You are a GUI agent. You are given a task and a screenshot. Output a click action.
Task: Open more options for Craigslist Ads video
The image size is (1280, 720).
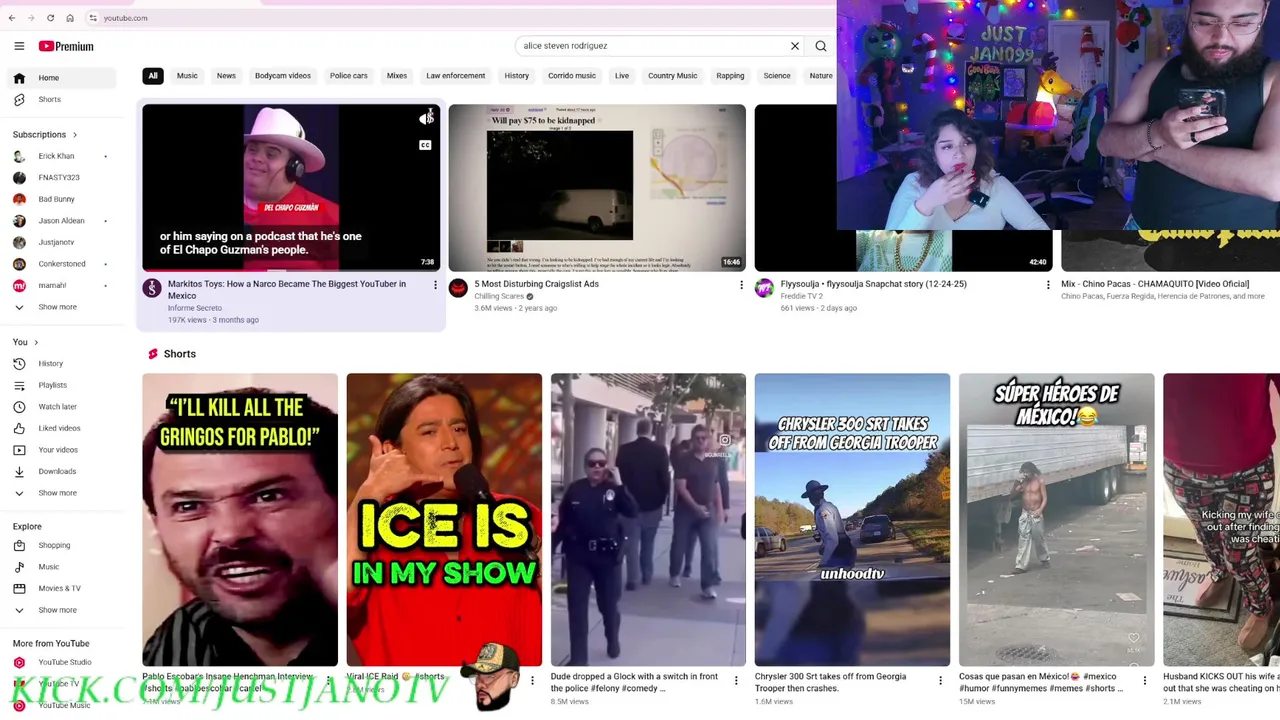[741, 286]
